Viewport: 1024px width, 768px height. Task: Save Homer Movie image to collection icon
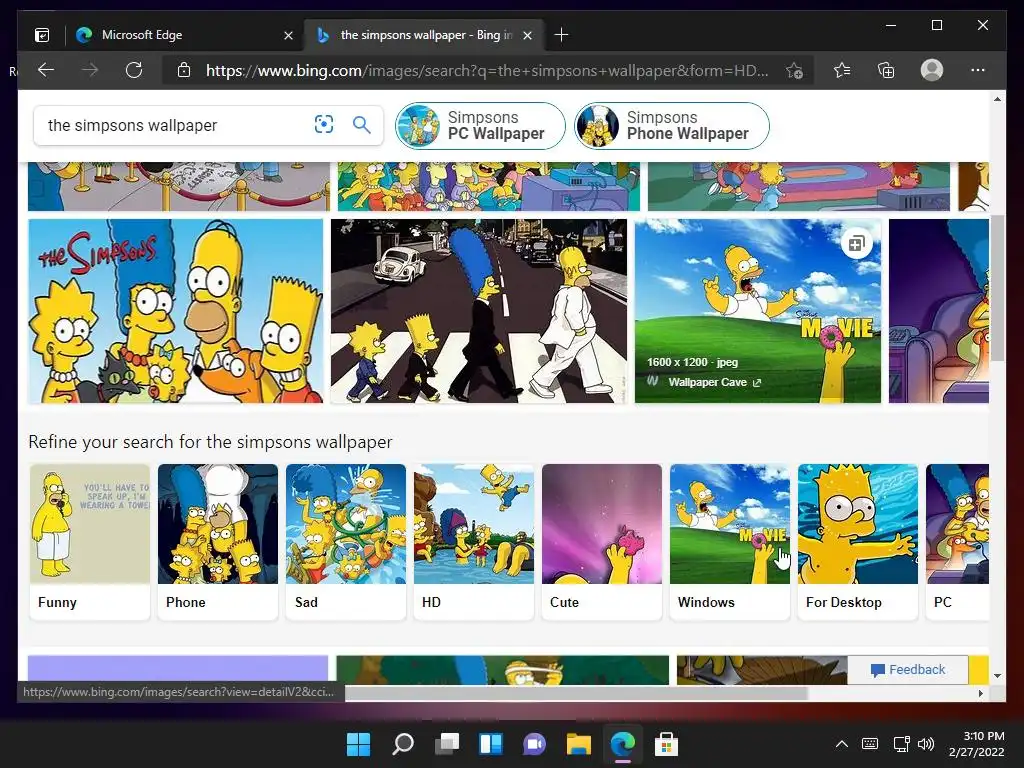(x=856, y=244)
